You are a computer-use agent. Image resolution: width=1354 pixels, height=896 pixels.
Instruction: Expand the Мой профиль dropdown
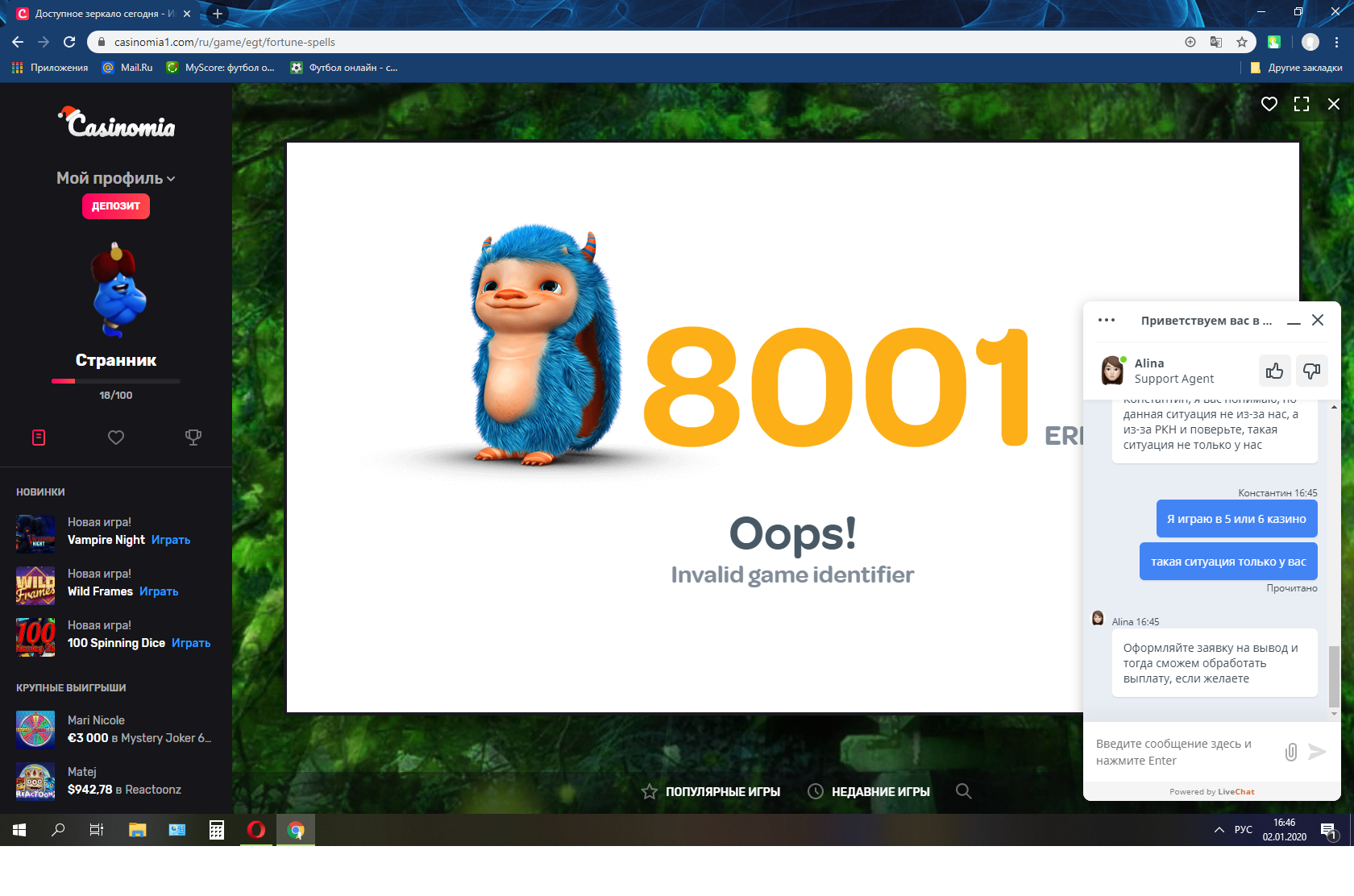[116, 178]
